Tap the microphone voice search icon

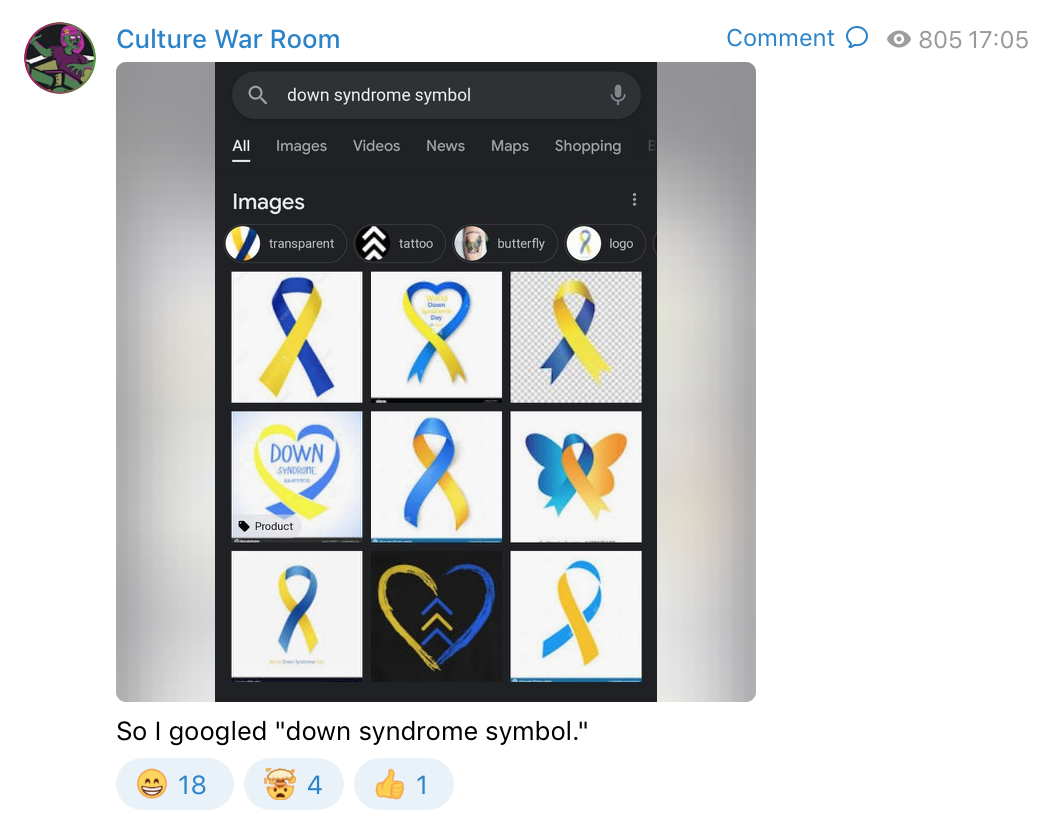tap(618, 95)
